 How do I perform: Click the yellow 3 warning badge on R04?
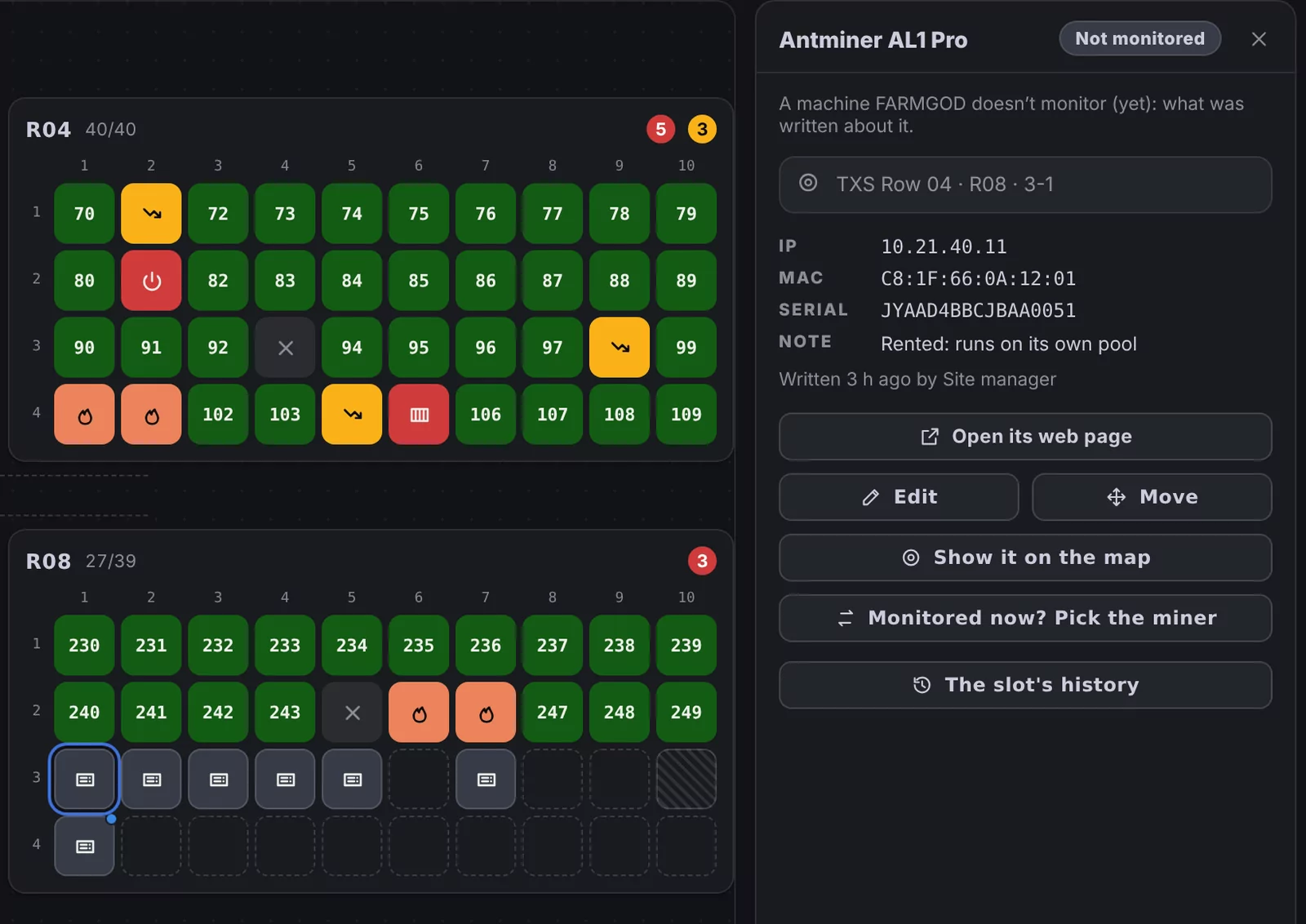pos(702,129)
